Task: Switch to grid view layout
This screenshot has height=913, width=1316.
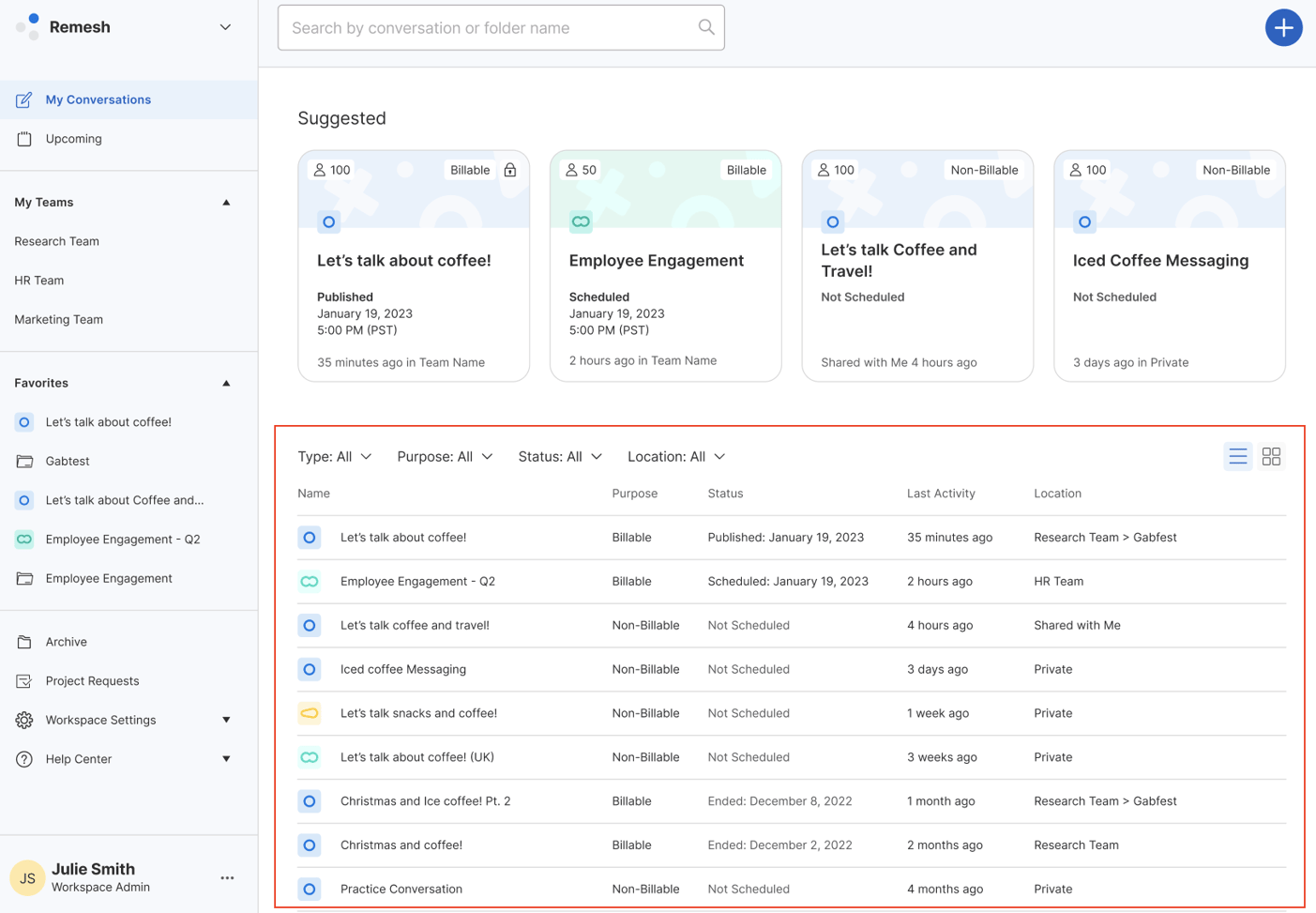Action: [1271, 456]
